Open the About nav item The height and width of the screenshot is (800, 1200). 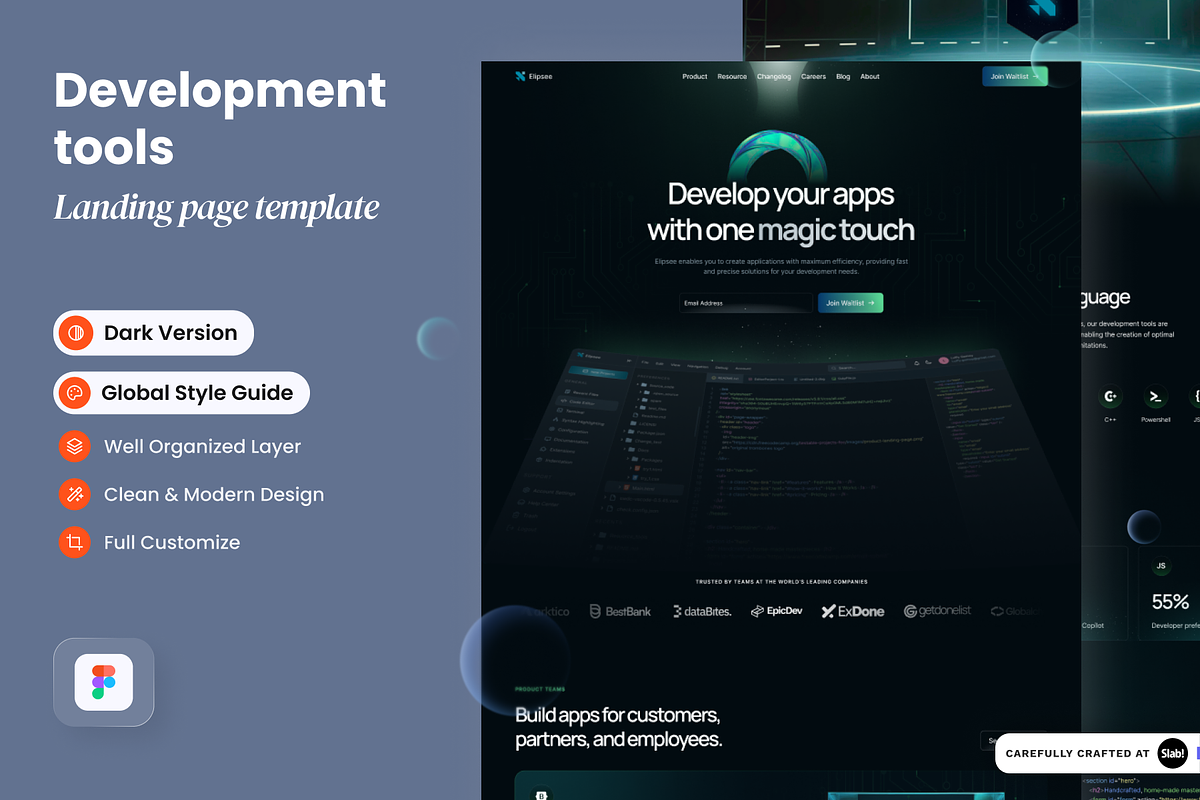[x=870, y=77]
